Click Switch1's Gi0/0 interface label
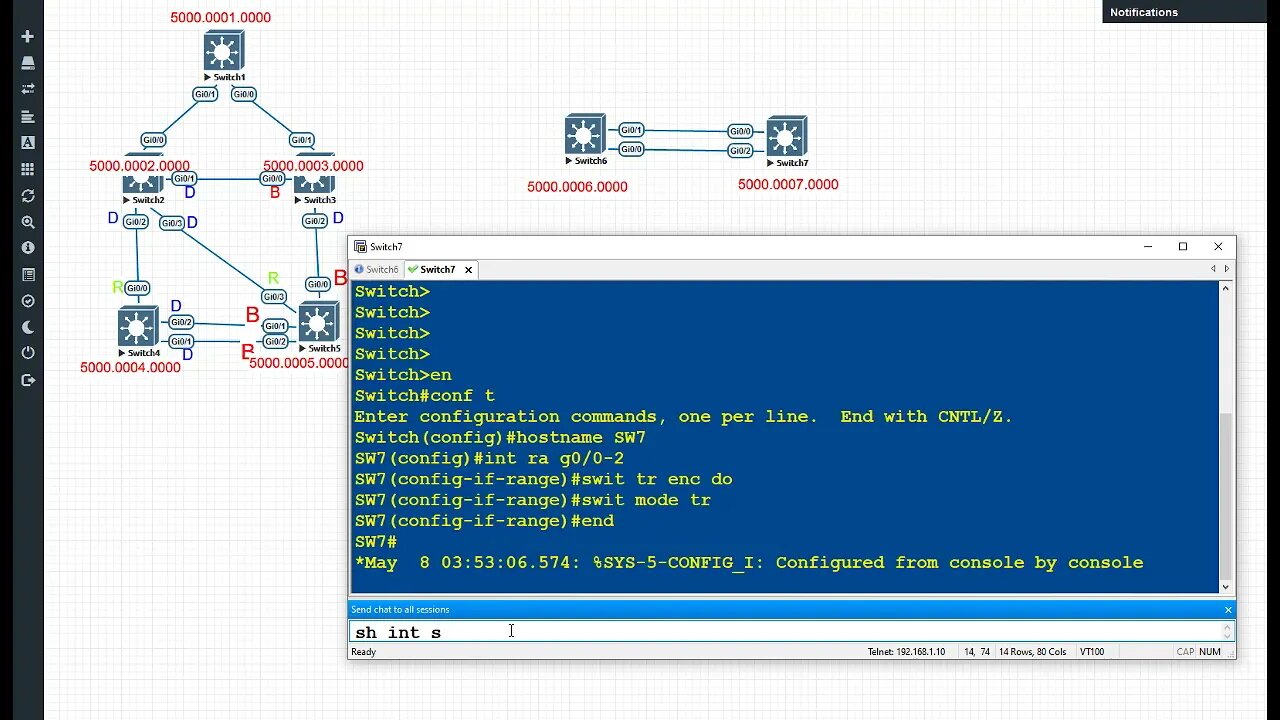The height and width of the screenshot is (720, 1280). 244,94
